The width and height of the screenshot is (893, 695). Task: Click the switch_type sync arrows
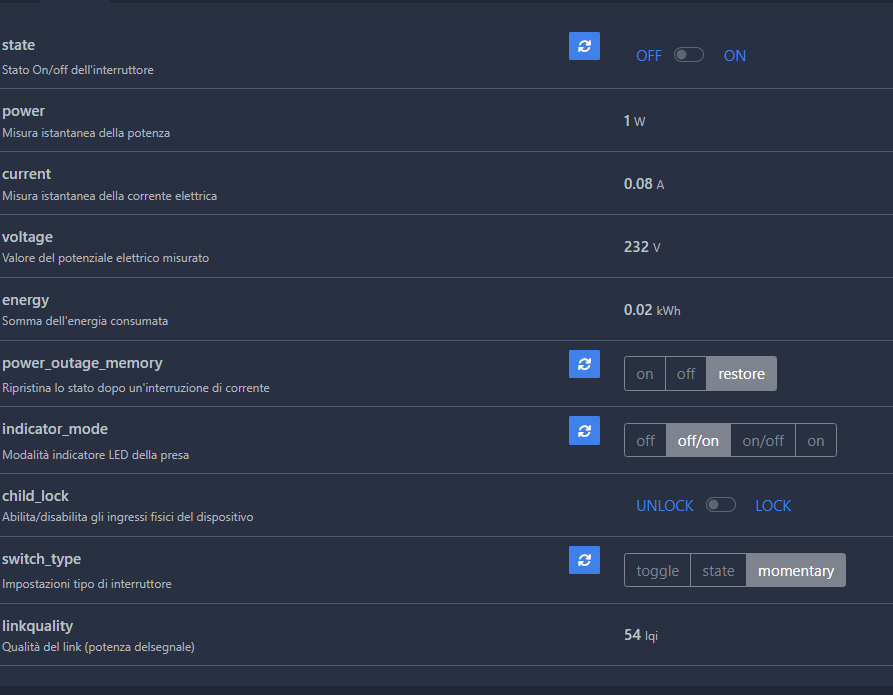[584, 560]
